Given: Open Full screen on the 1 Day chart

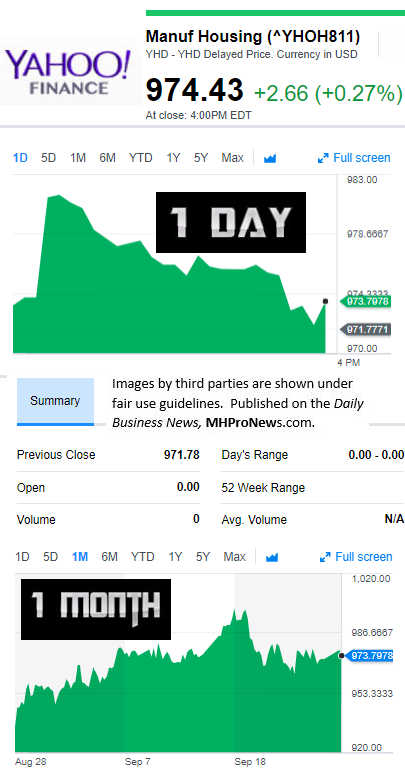Looking at the screenshot, I should (354, 158).
